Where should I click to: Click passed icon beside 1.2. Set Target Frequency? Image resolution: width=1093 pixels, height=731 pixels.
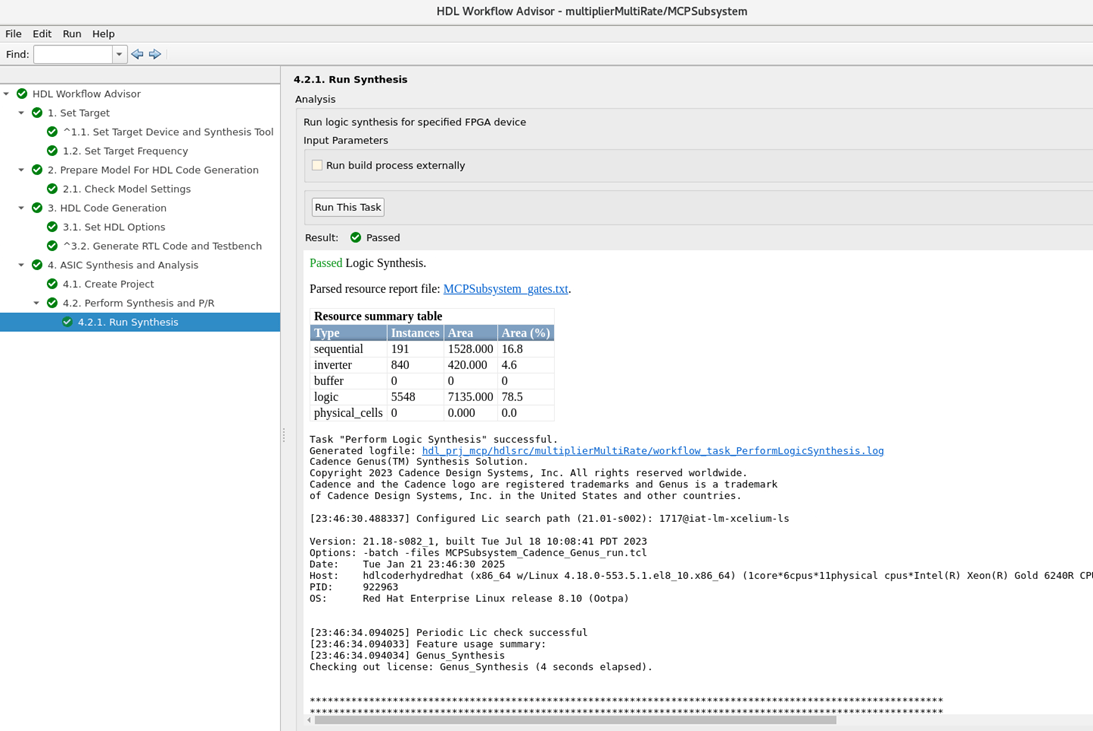[53, 150]
